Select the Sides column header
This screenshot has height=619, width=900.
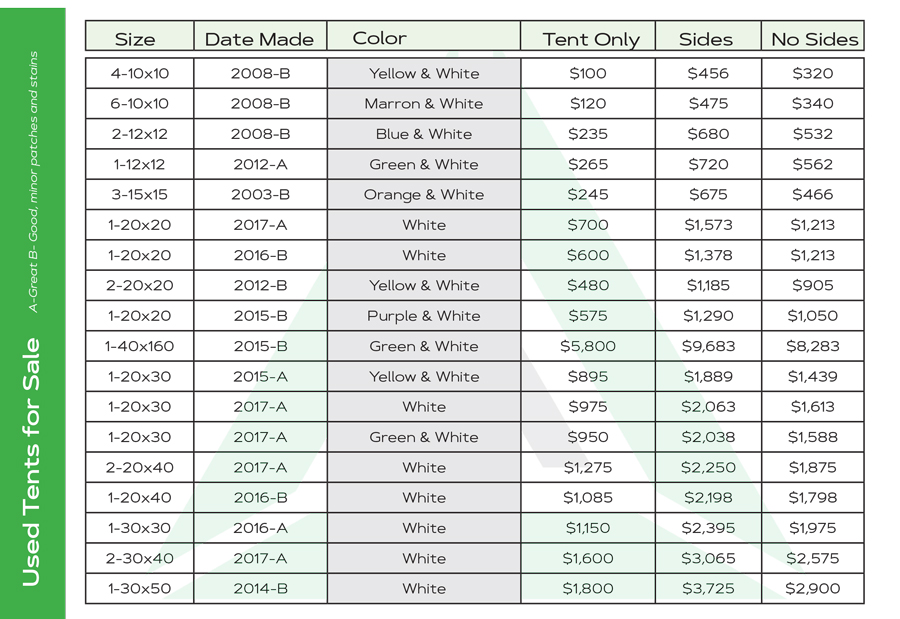pyautogui.click(x=706, y=39)
